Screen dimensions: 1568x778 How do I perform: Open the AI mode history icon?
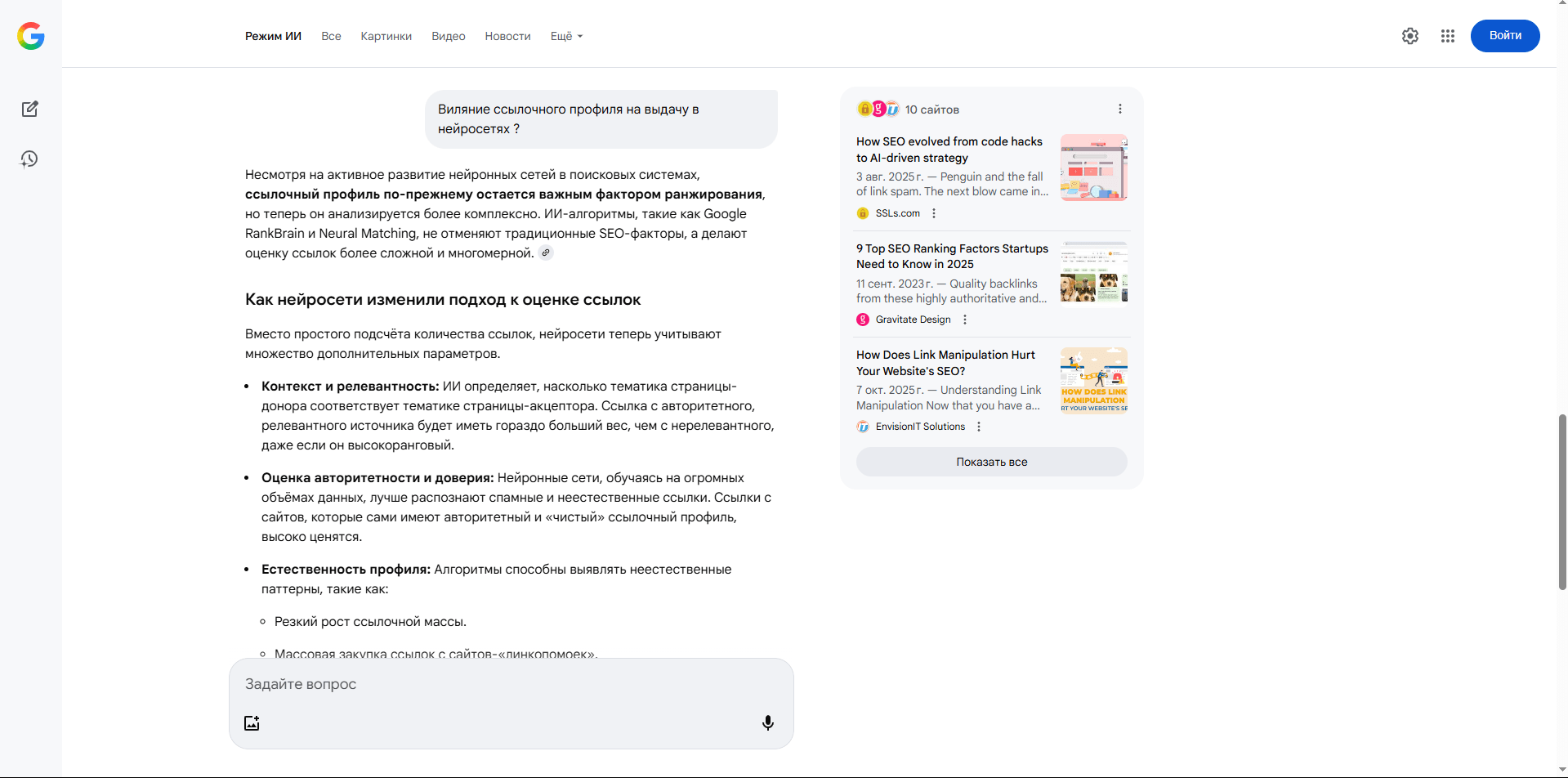point(30,159)
